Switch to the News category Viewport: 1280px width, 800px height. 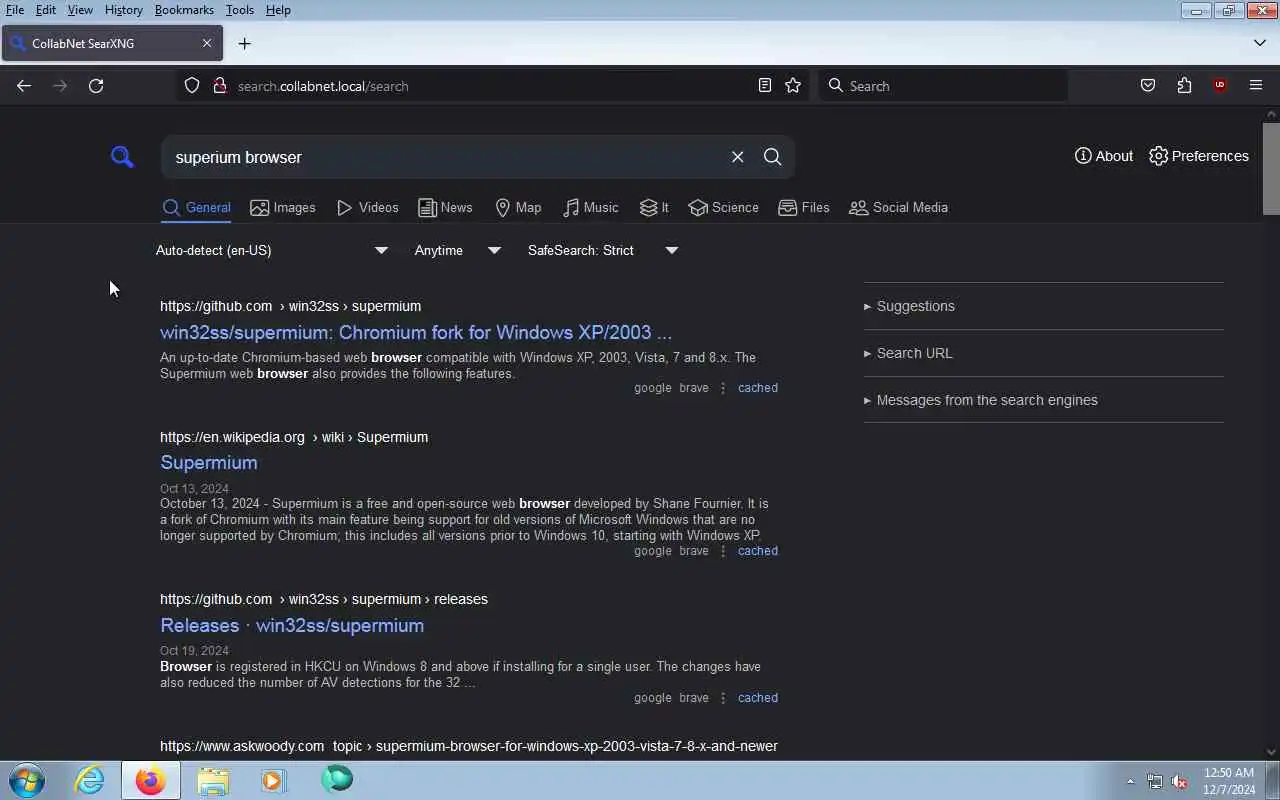pos(445,207)
